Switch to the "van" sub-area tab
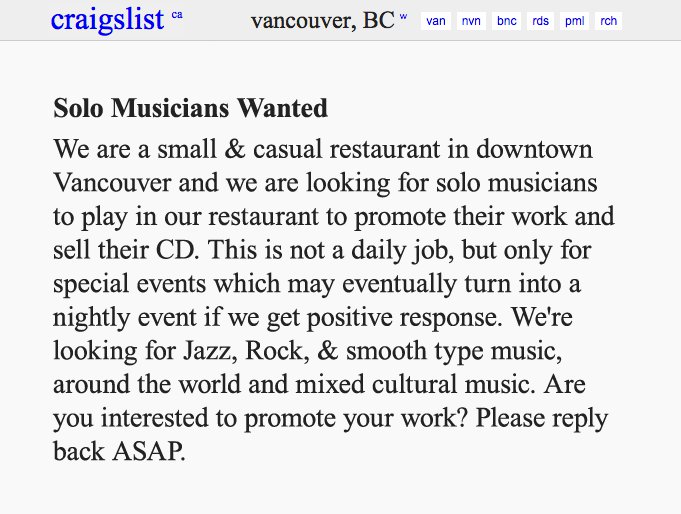Viewport: 681px width, 514px height. click(x=436, y=21)
